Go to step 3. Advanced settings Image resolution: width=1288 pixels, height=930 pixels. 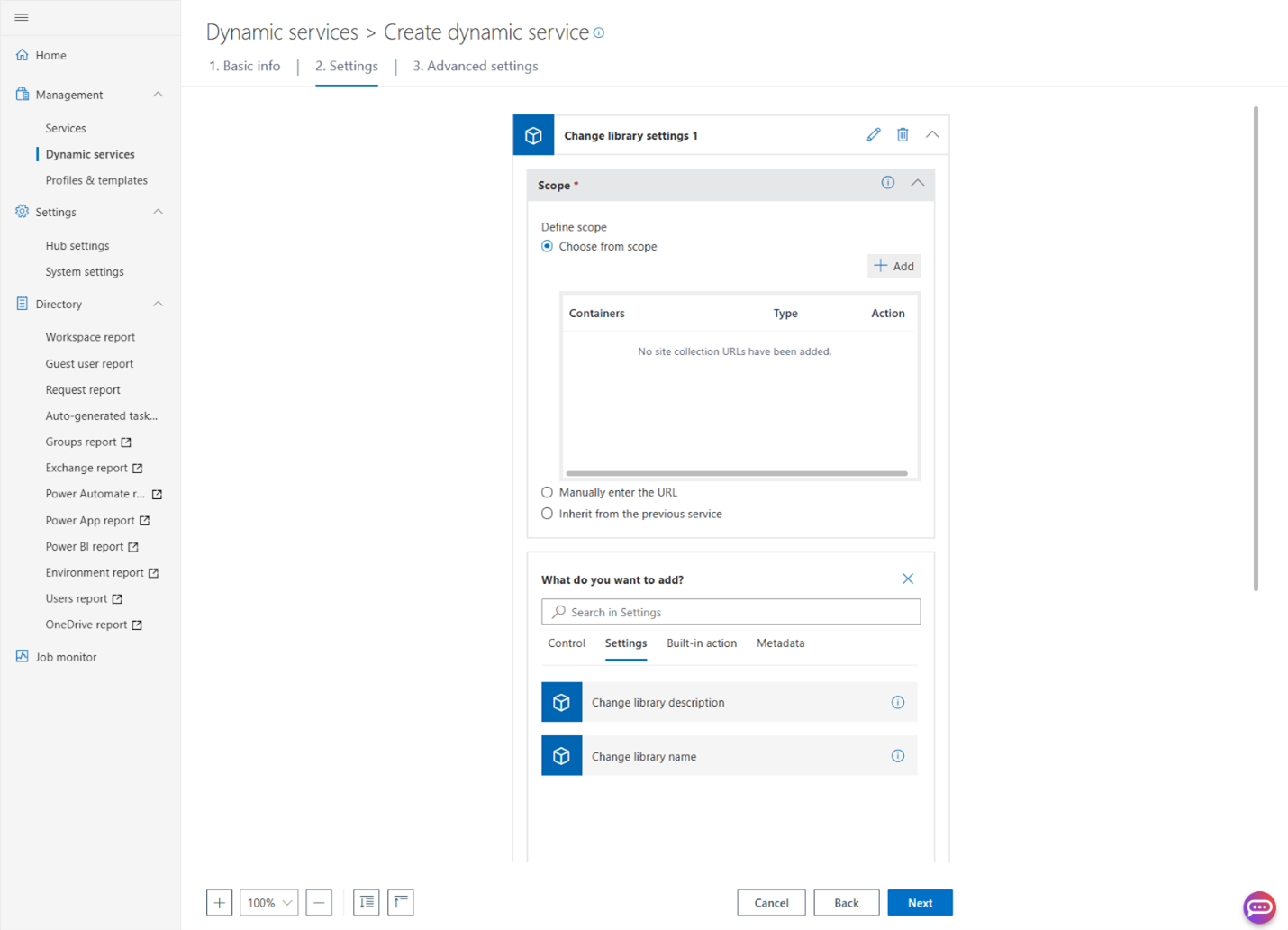(x=476, y=66)
